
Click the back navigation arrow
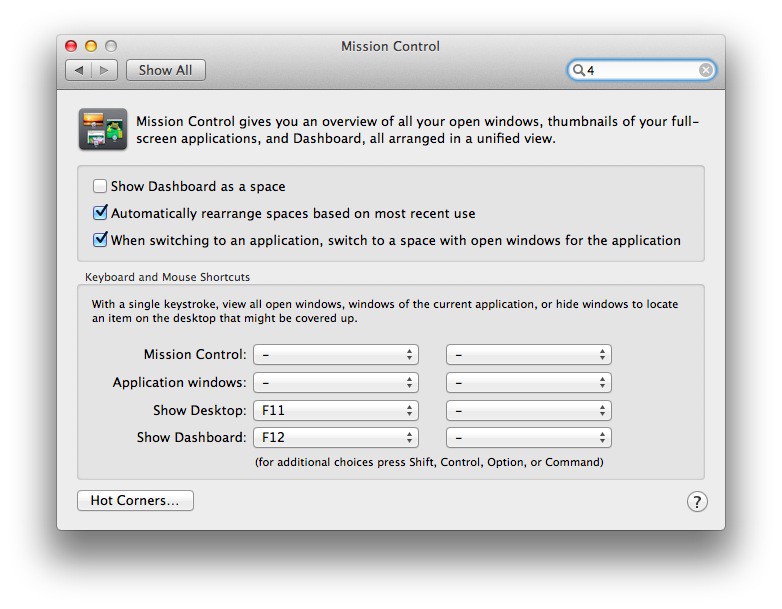79,70
